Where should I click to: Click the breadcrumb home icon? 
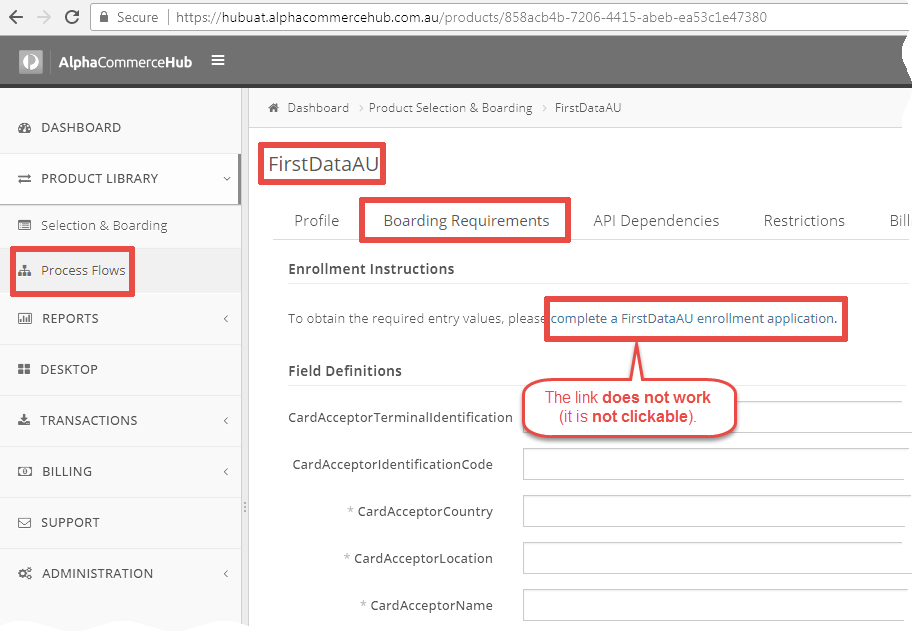tap(273, 108)
